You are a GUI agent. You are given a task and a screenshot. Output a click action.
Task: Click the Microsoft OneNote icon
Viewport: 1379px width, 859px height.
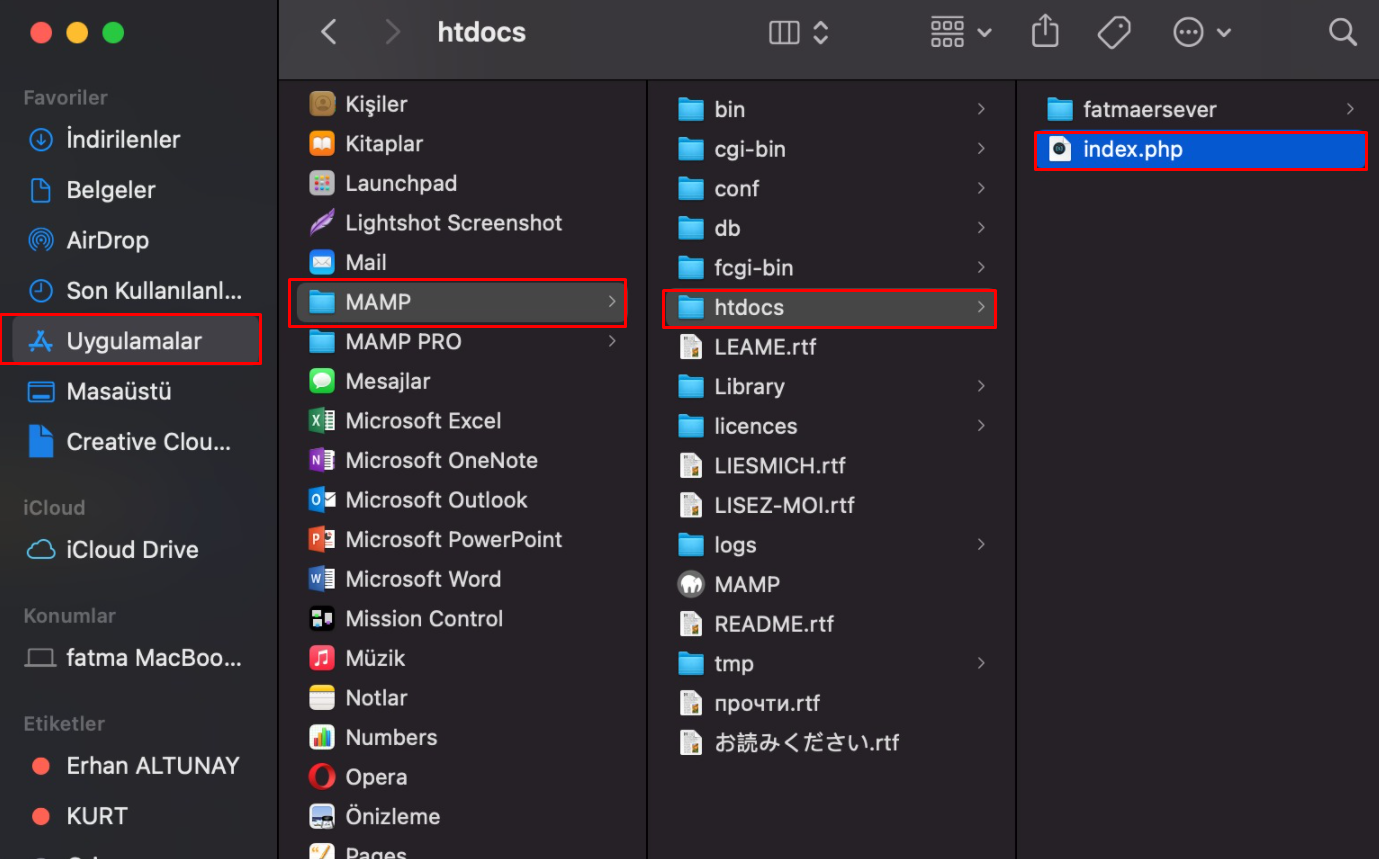(322, 460)
